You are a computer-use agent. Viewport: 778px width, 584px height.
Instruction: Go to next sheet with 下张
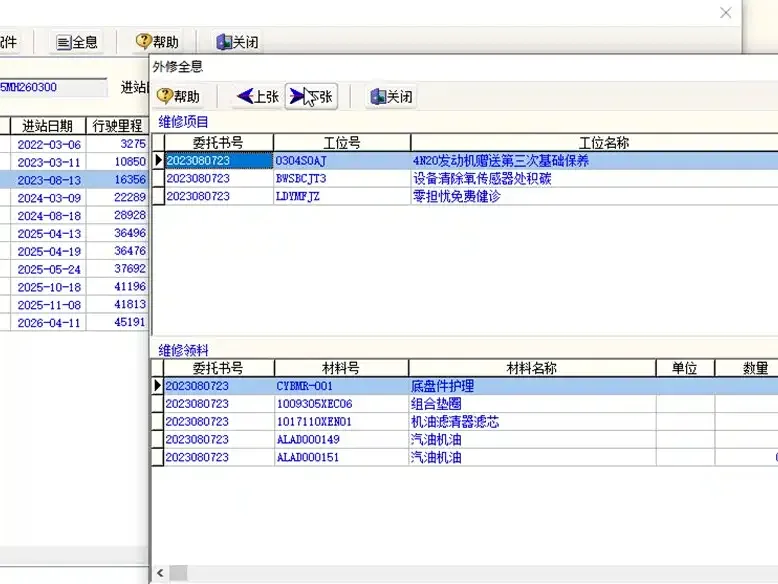(311, 96)
